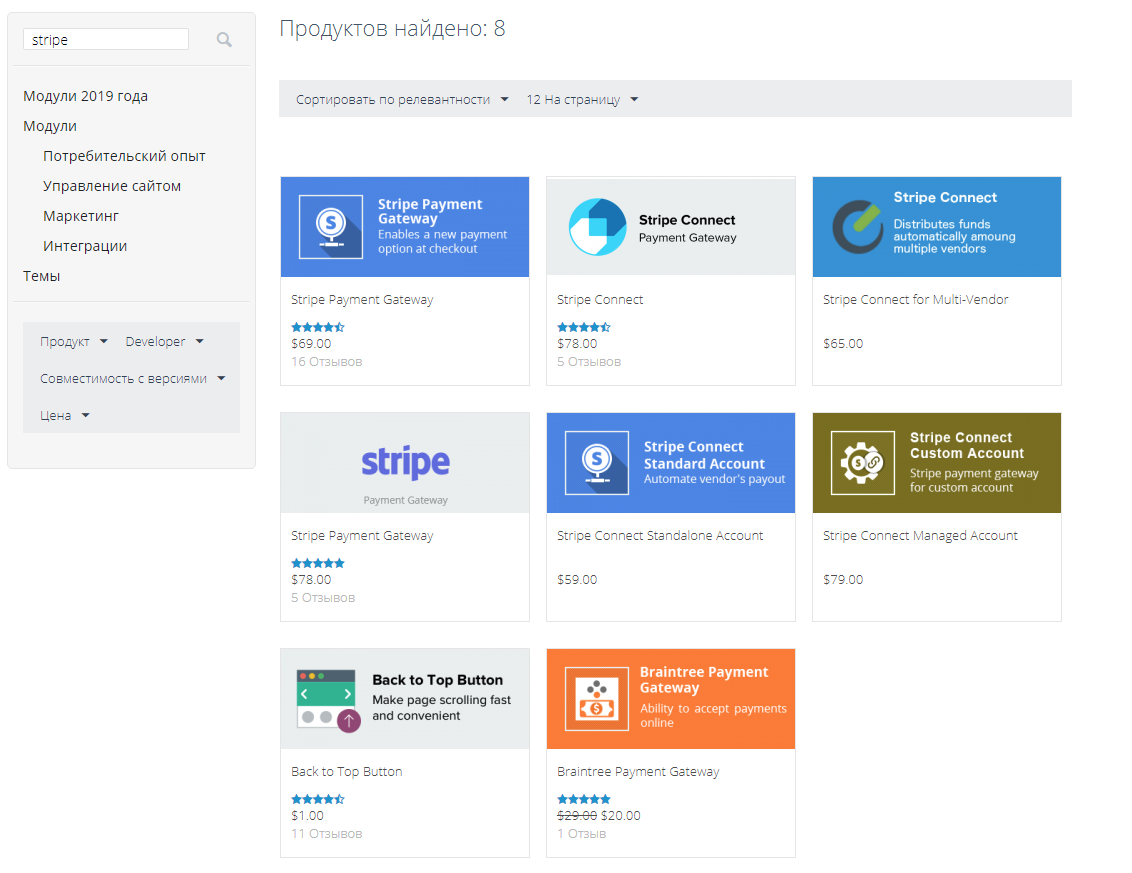Click the star rating above 16 Отзывов
The width and height of the screenshot is (1132, 873).
(x=318, y=327)
